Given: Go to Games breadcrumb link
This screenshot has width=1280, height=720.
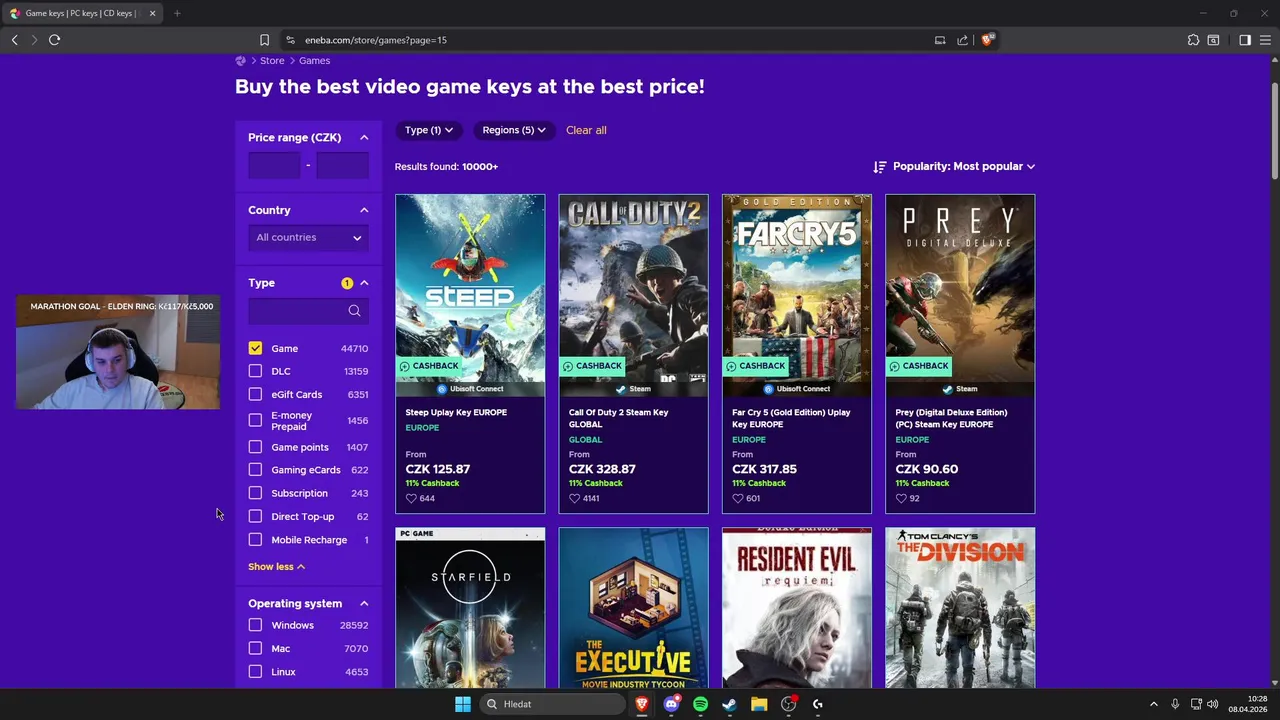Looking at the screenshot, I should point(314,61).
